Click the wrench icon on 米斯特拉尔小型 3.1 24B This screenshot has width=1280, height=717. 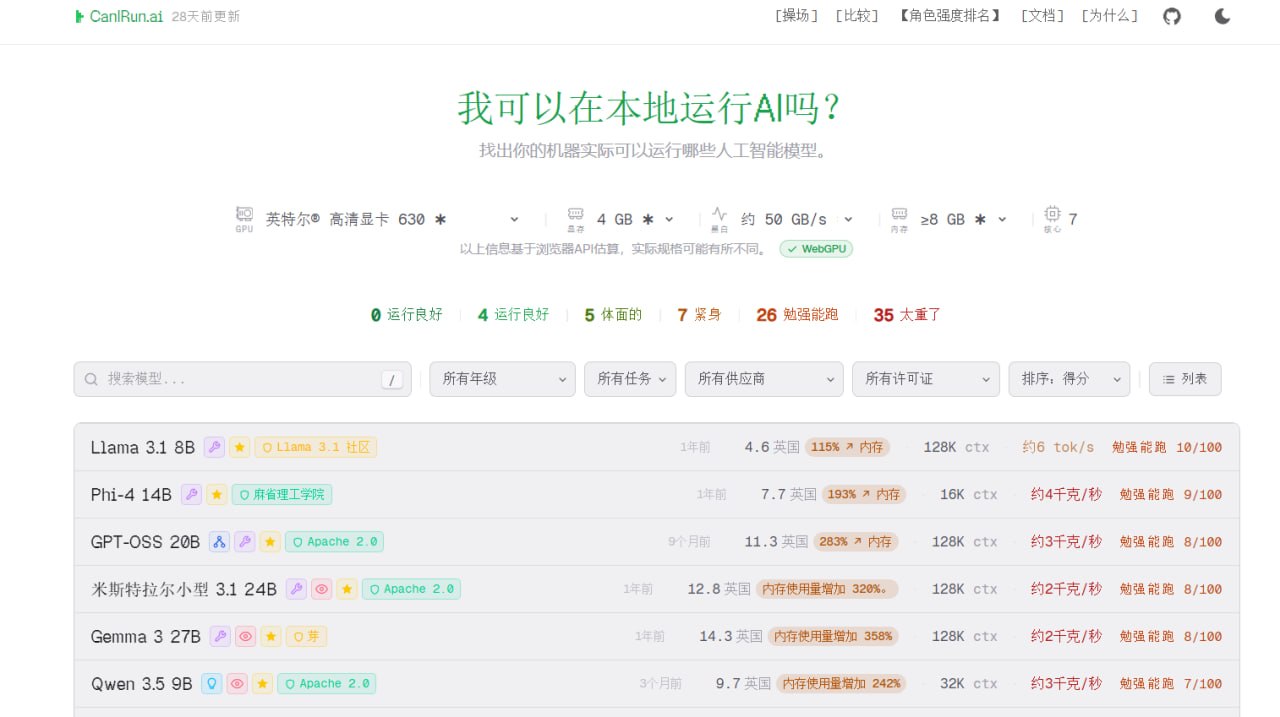tap(296, 590)
